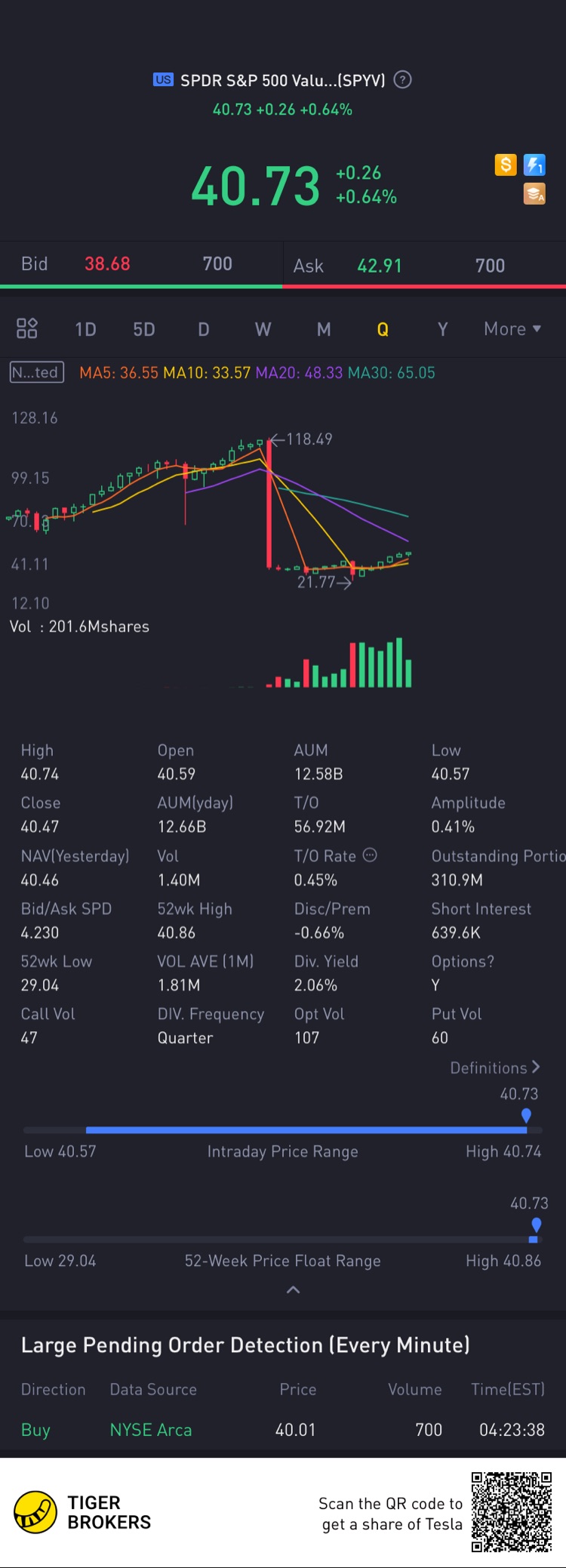Tap the 52-Week Price Float Range marker
Image resolution: width=566 pixels, height=1568 pixels.
(536, 1225)
